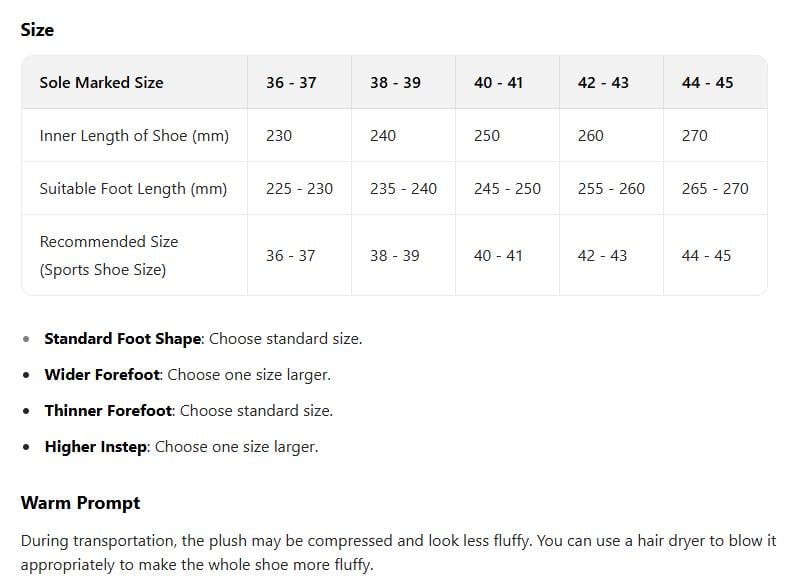The width and height of the screenshot is (786, 588).
Task: Click the Sole Marked Size row header
Action: pyautogui.click(x=101, y=82)
